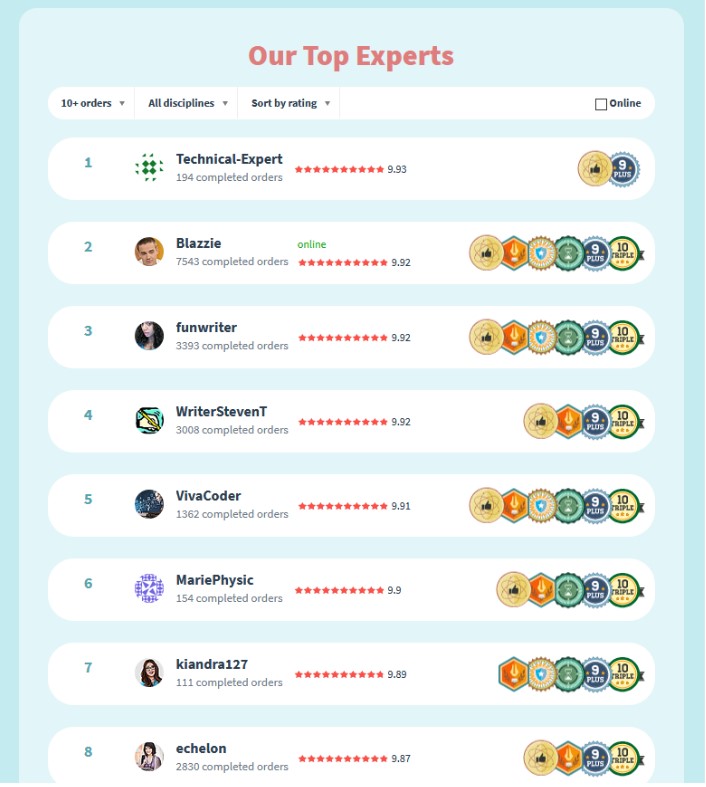
Task: Open the 10+ orders dropdown
Action: pyautogui.click(x=92, y=103)
